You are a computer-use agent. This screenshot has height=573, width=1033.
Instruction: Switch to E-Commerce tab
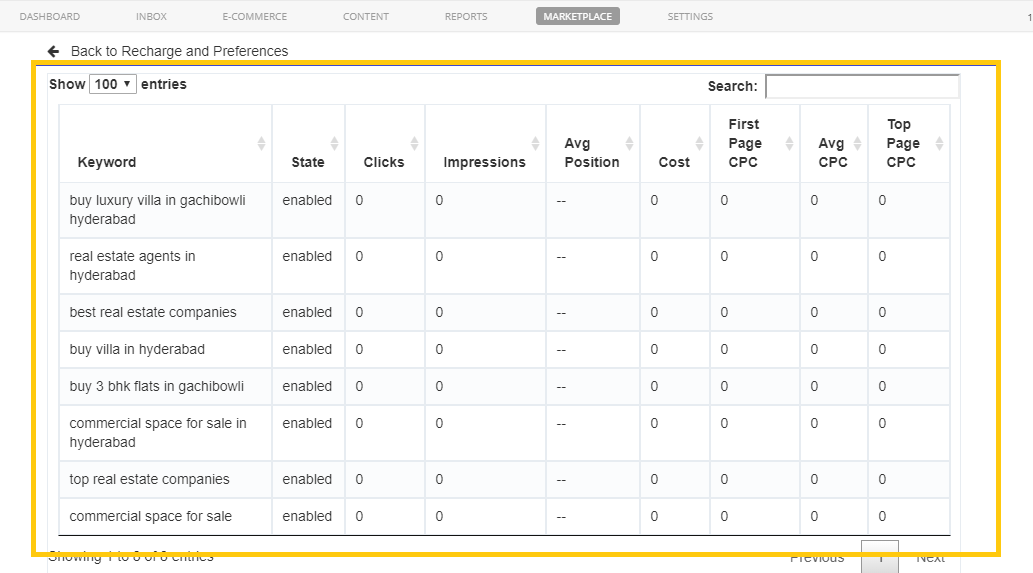[254, 16]
